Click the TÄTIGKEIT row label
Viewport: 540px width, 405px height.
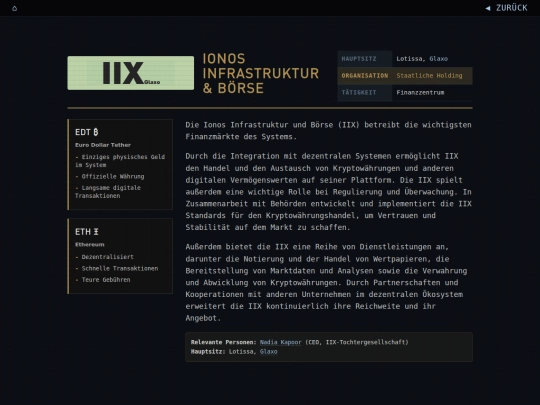click(359, 93)
